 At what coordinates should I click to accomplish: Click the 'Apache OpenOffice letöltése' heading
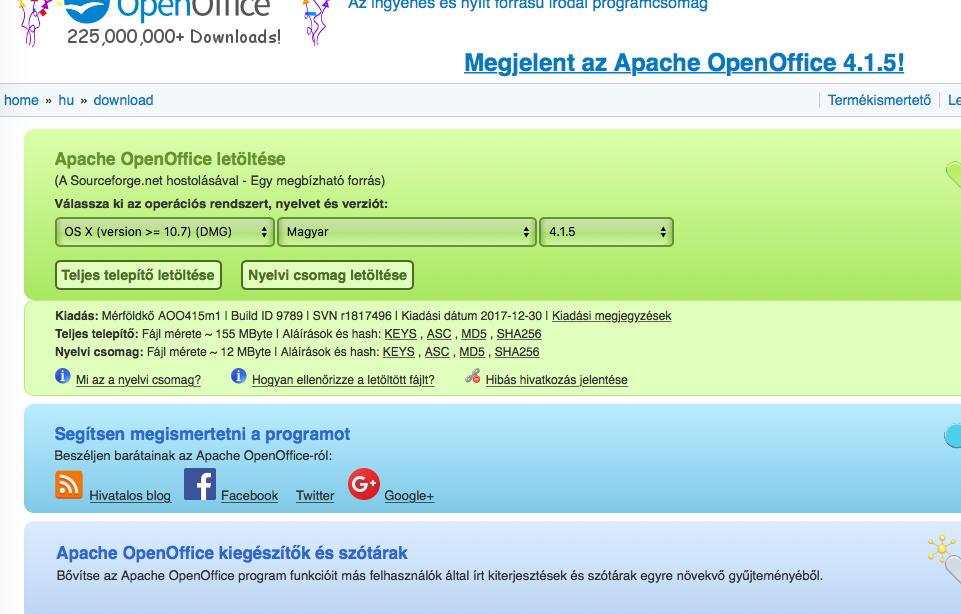point(170,159)
